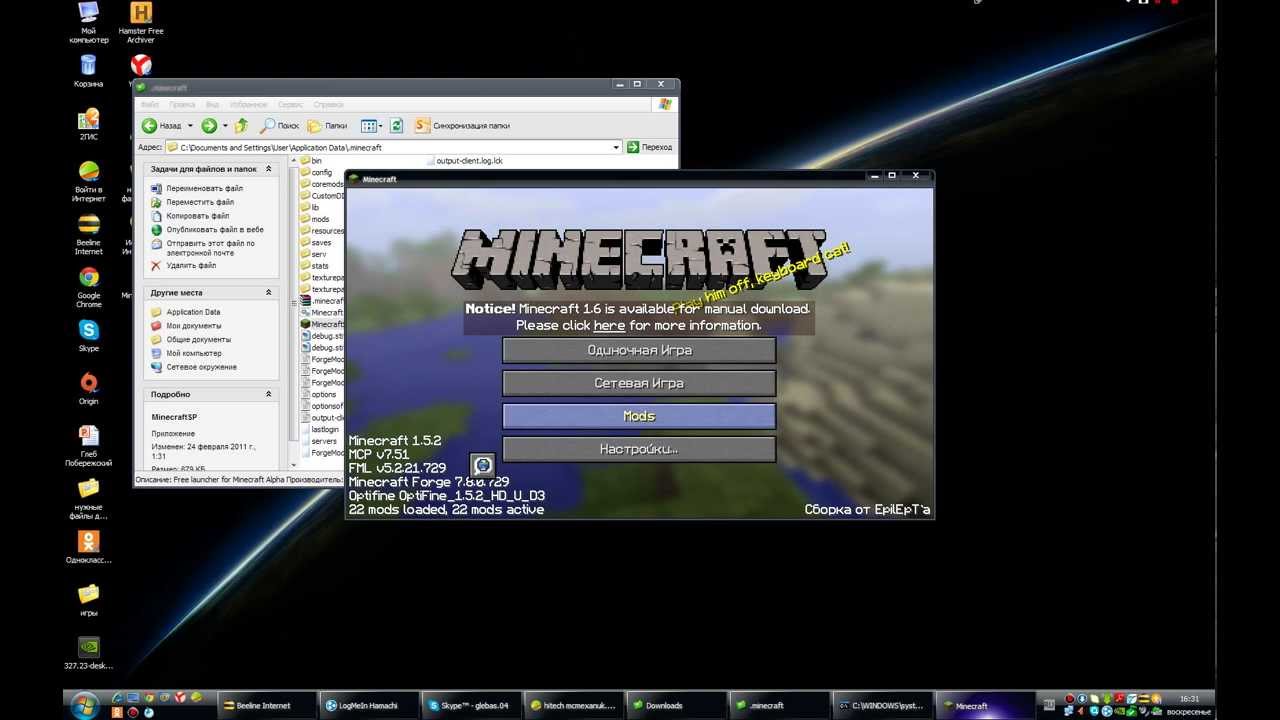Image resolution: width=1280 pixels, height=720 pixels.
Task: Click Переместить файл task link
Action: coord(200,202)
